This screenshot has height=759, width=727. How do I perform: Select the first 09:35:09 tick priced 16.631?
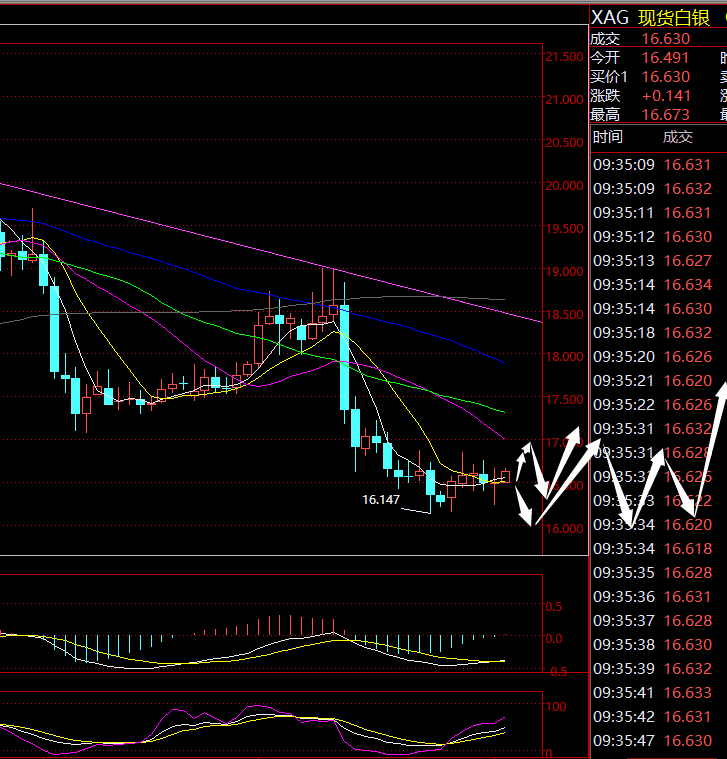pyautogui.click(x=652, y=165)
